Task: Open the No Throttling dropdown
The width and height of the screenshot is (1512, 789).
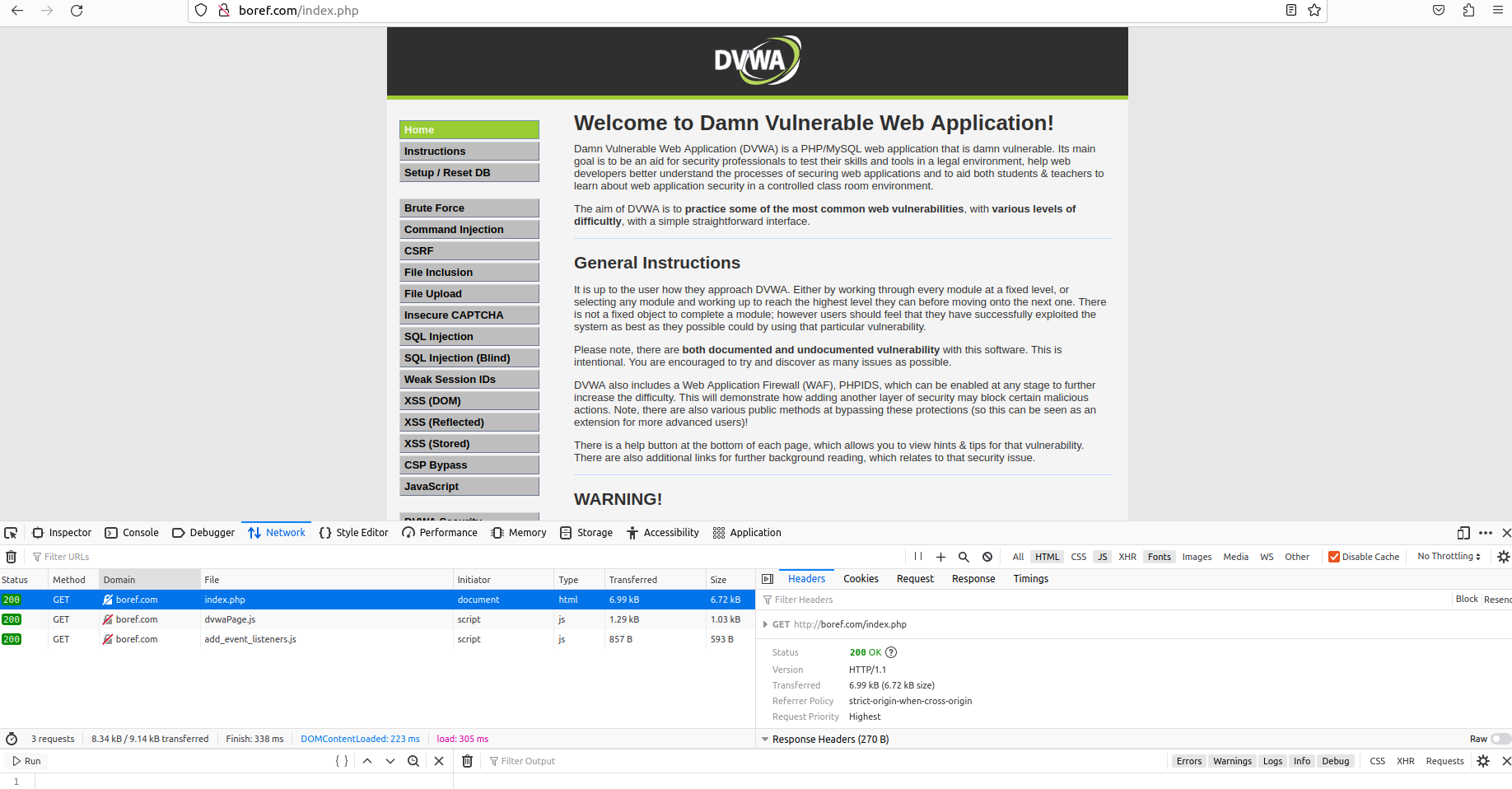Action: pos(1449,557)
